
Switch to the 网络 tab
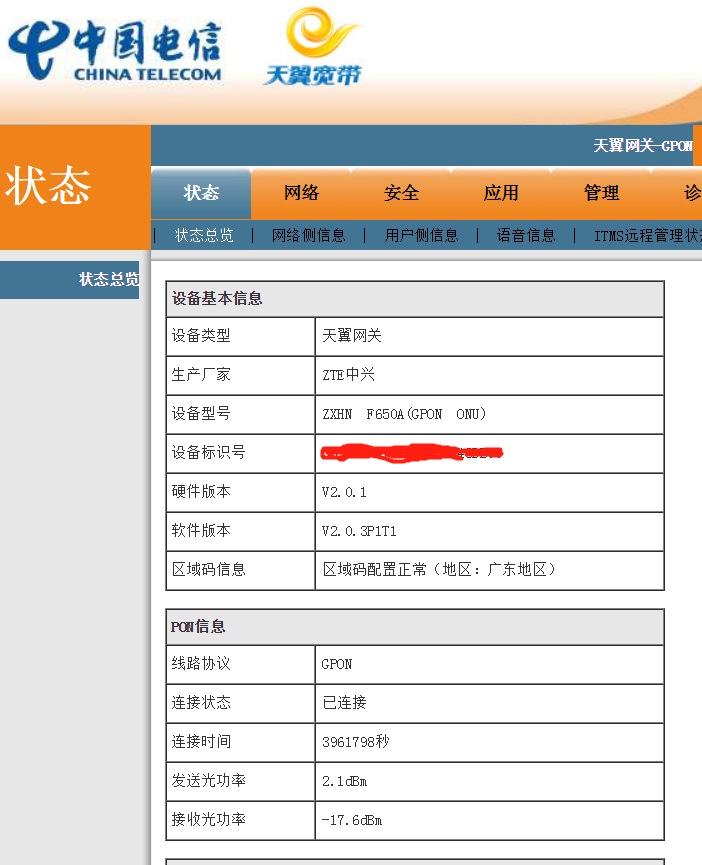point(301,193)
